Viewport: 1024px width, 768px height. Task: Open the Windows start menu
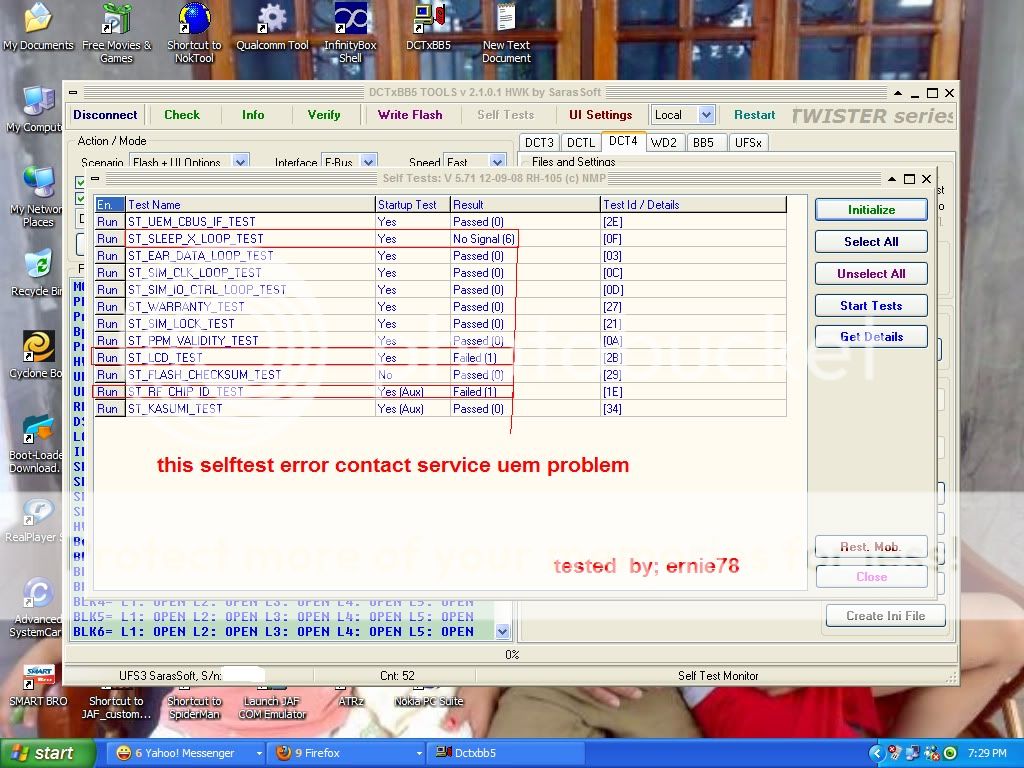coord(46,753)
